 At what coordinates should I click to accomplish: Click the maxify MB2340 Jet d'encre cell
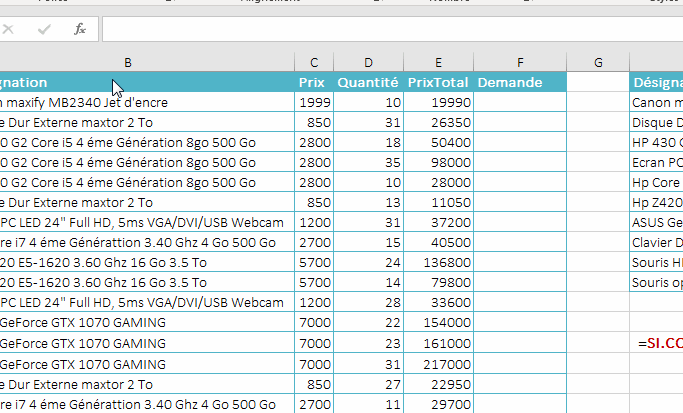coord(147,102)
